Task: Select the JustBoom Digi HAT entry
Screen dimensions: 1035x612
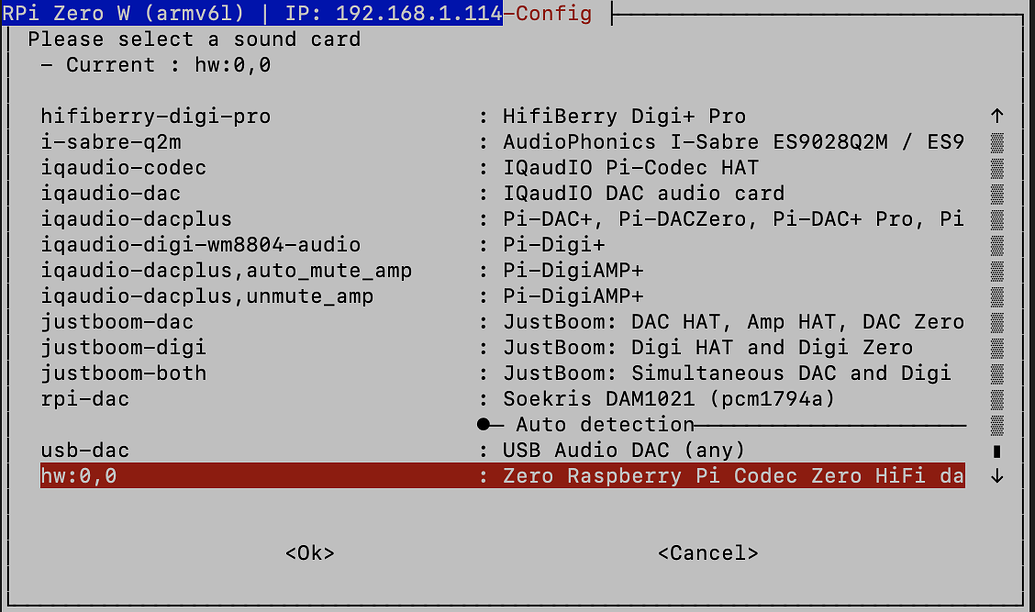Action: tap(120, 347)
